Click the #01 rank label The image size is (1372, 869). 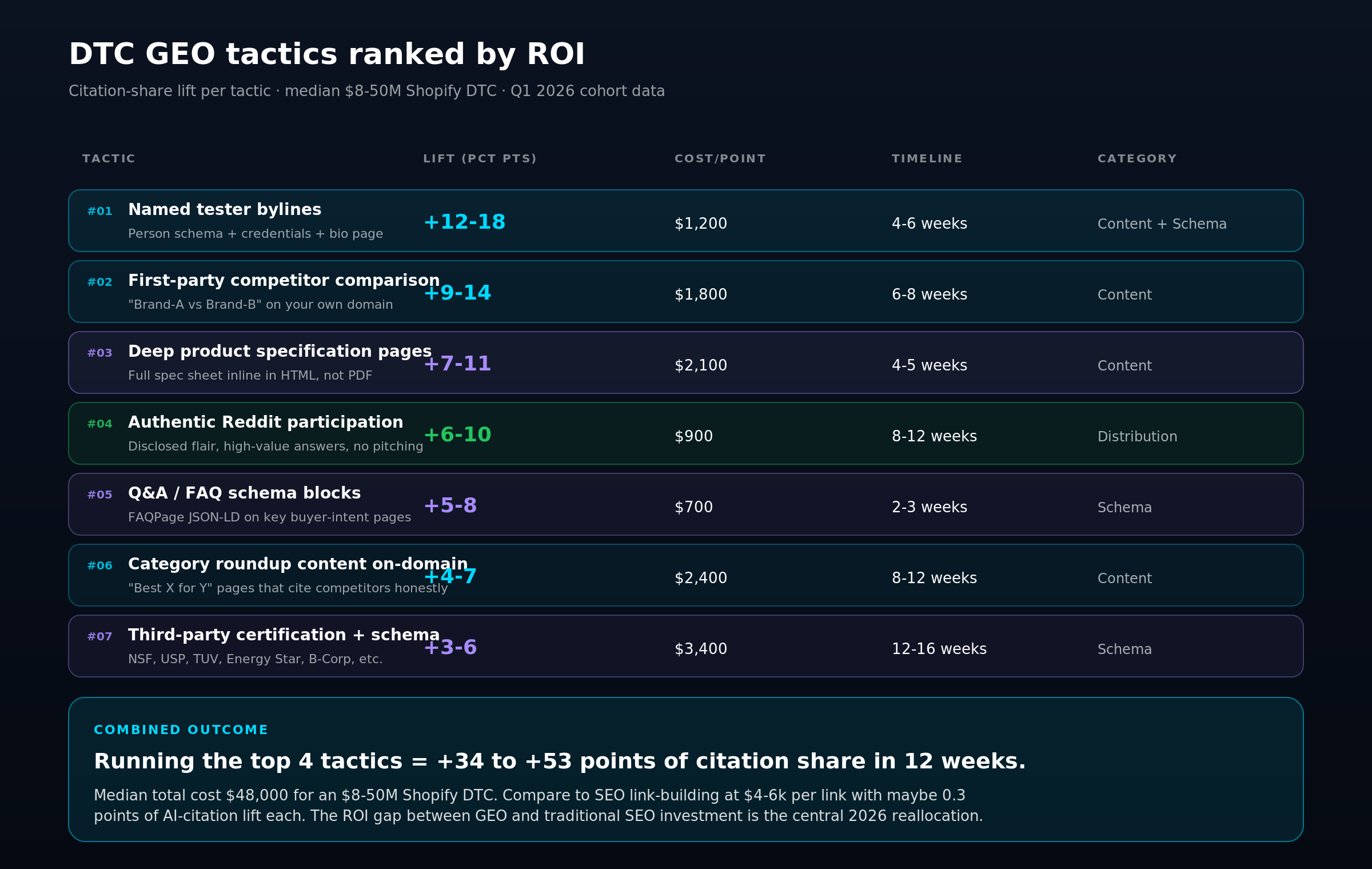tap(99, 212)
